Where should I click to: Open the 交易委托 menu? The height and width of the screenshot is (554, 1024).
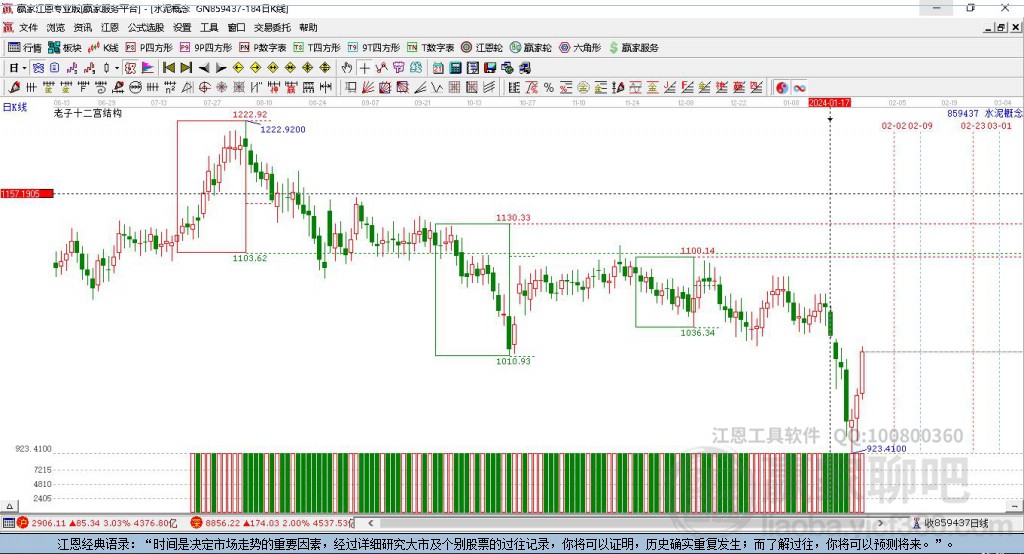(x=272, y=27)
